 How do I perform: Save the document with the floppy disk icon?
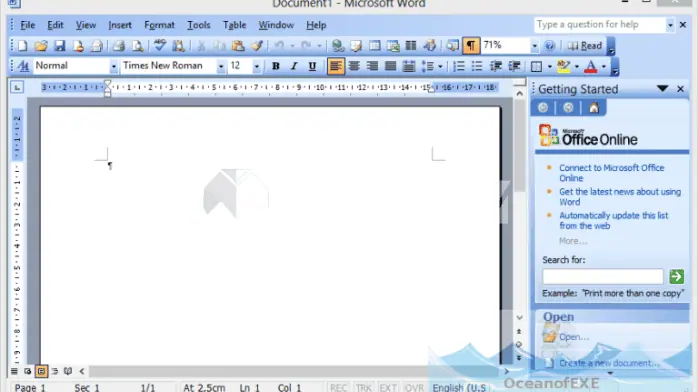[x=60, y=46]
